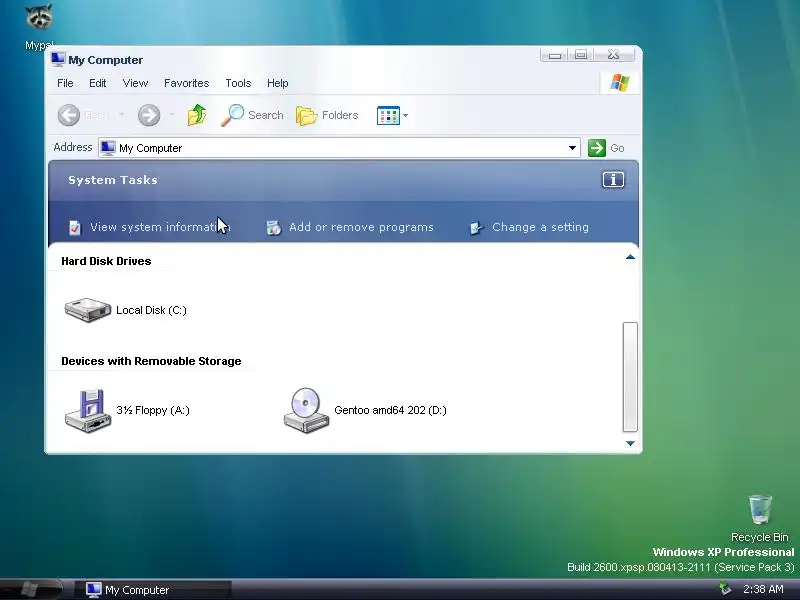
Task: Click the Windows flag logo in toolbar
Action: click(x=620, y=82)
